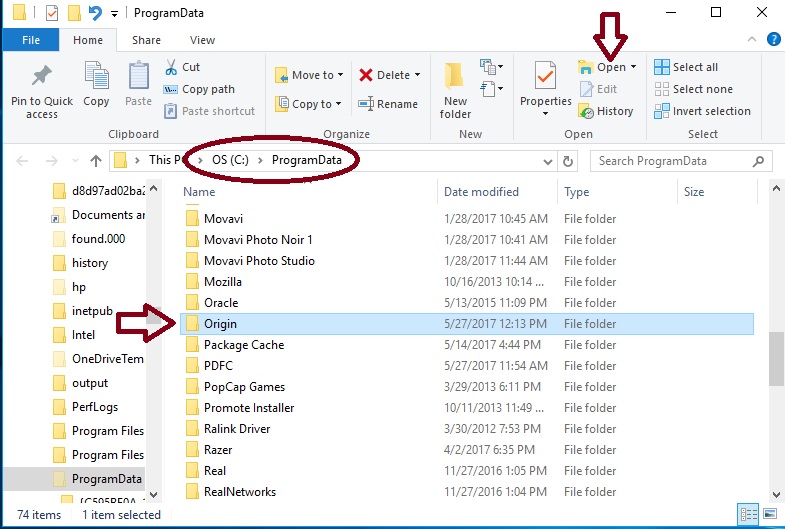Expand the Open dropdown arrow
The image size is (785, 529).
pos(634,67)
